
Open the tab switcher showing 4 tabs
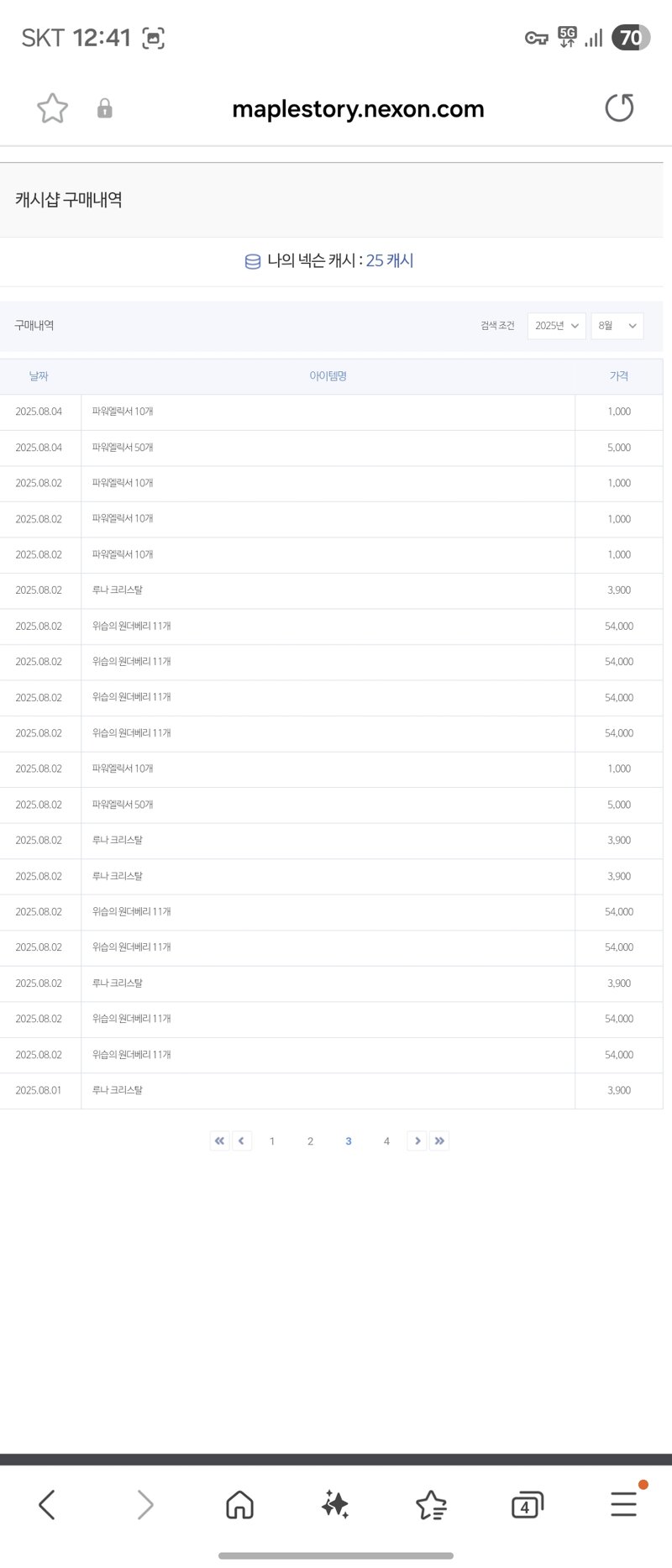coord(528,1504)
